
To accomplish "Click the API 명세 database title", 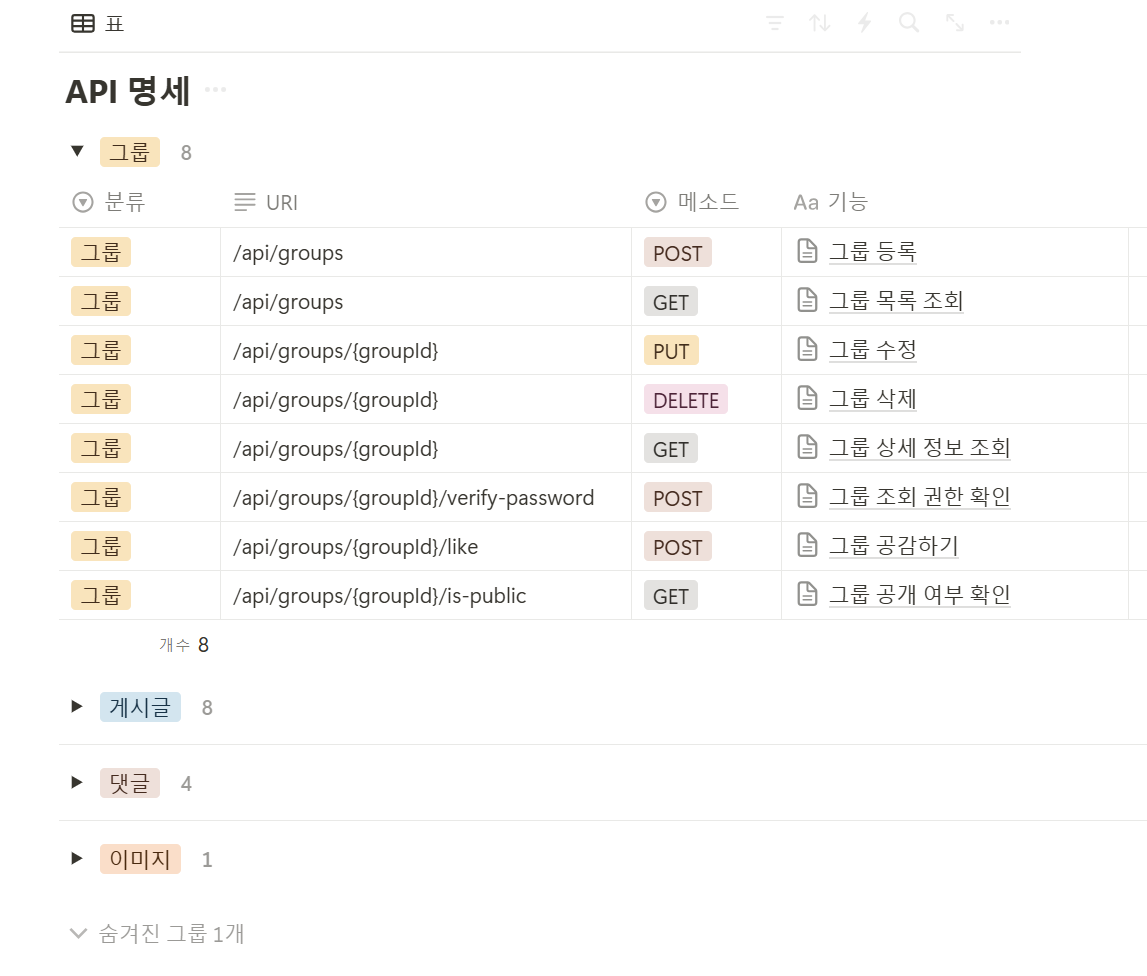I will tap(128, 91).
